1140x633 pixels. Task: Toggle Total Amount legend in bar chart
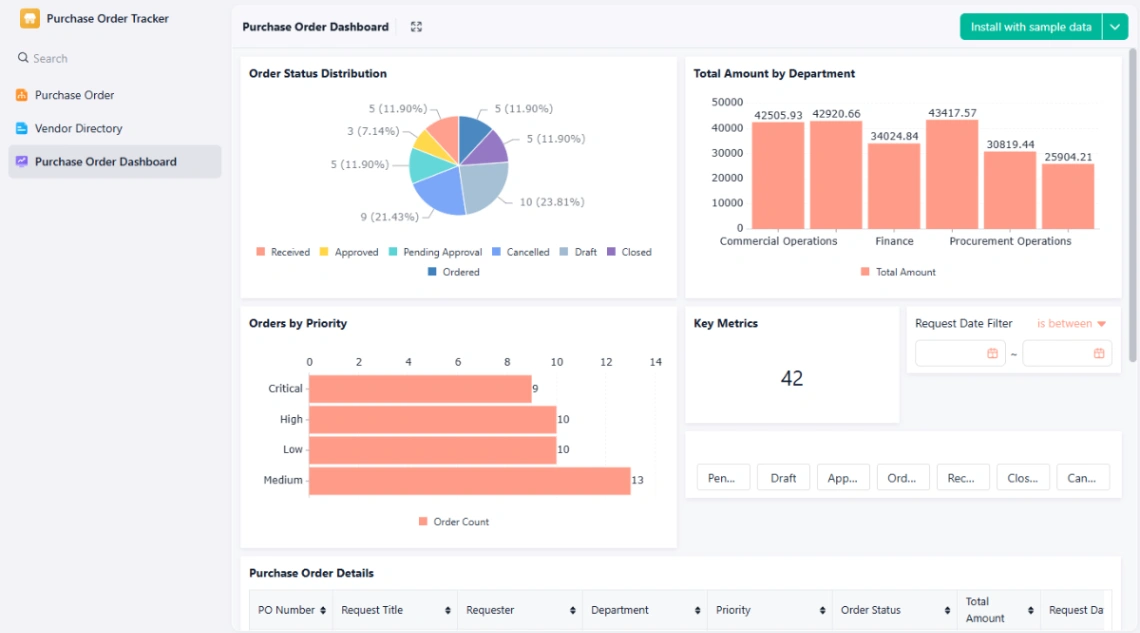point(898,272)
